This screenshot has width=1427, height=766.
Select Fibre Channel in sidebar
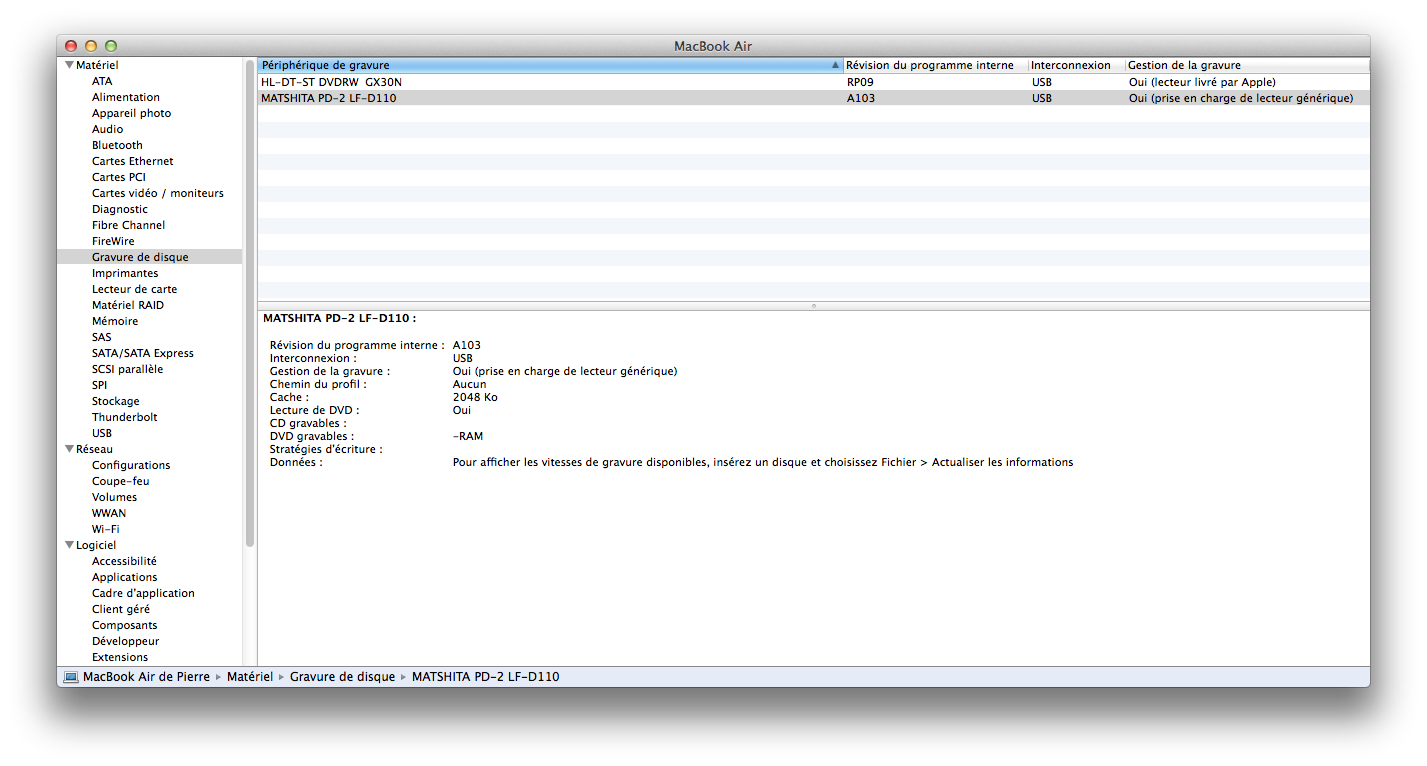tap(129, 225)
